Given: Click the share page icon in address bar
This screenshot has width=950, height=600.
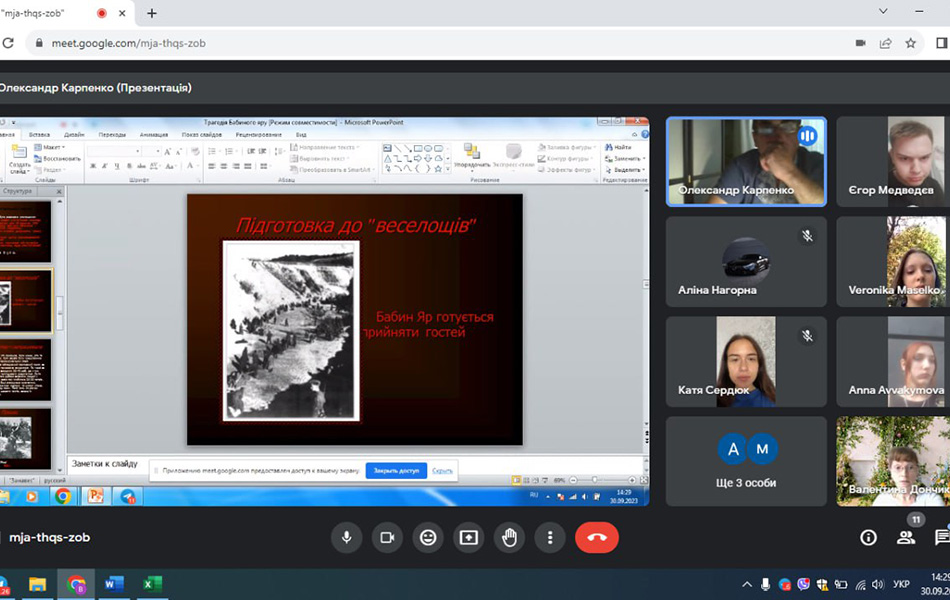Looking at the screenshot, I should point(886,43).
